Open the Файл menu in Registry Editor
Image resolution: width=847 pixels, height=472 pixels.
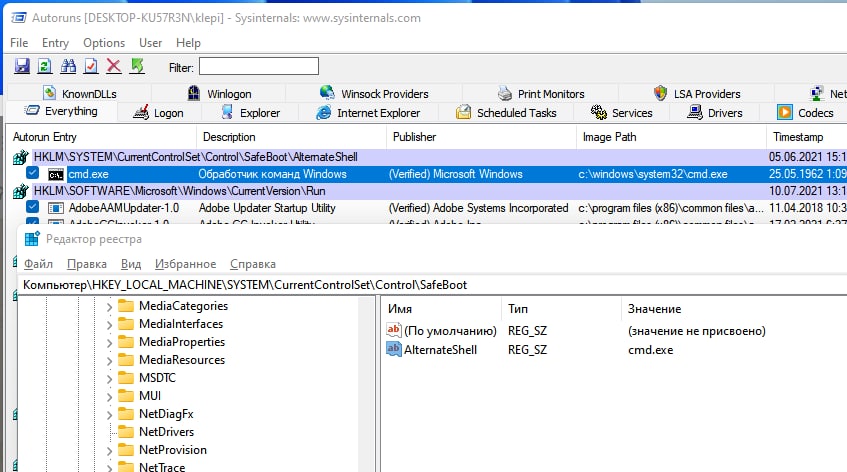(38, 264)
